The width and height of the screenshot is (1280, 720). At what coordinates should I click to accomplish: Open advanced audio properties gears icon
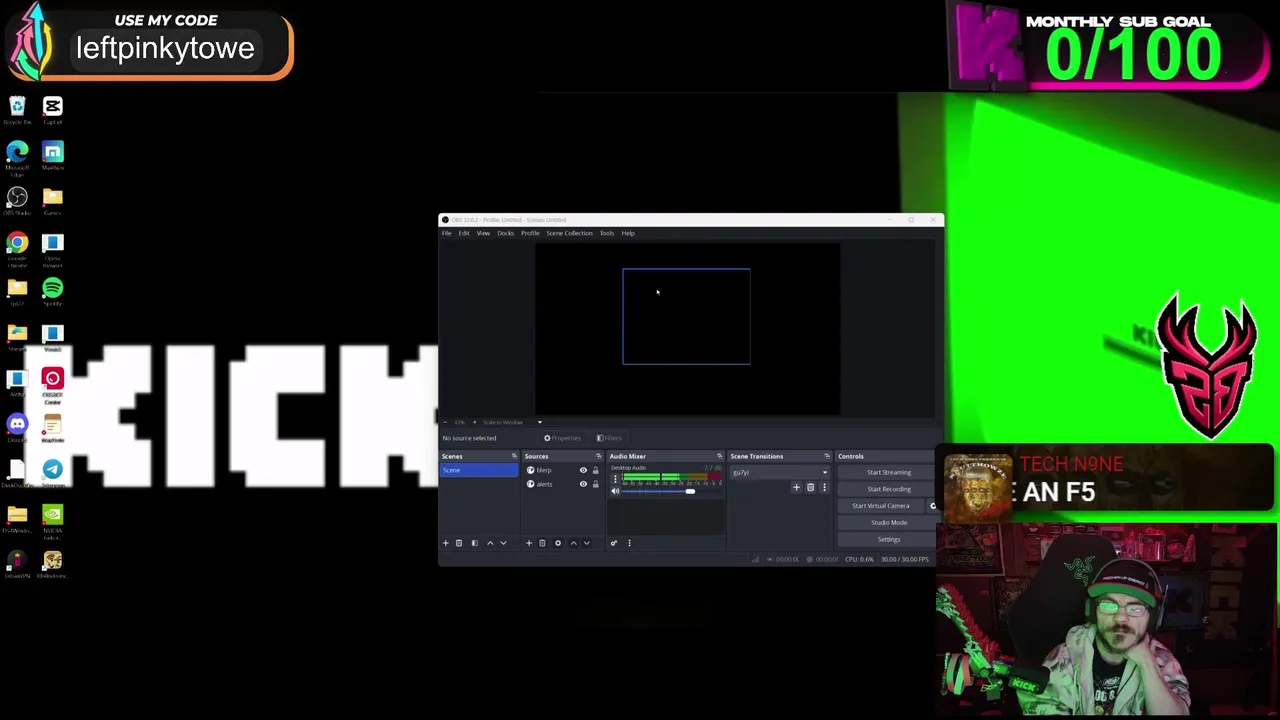(x=614, y=543)
